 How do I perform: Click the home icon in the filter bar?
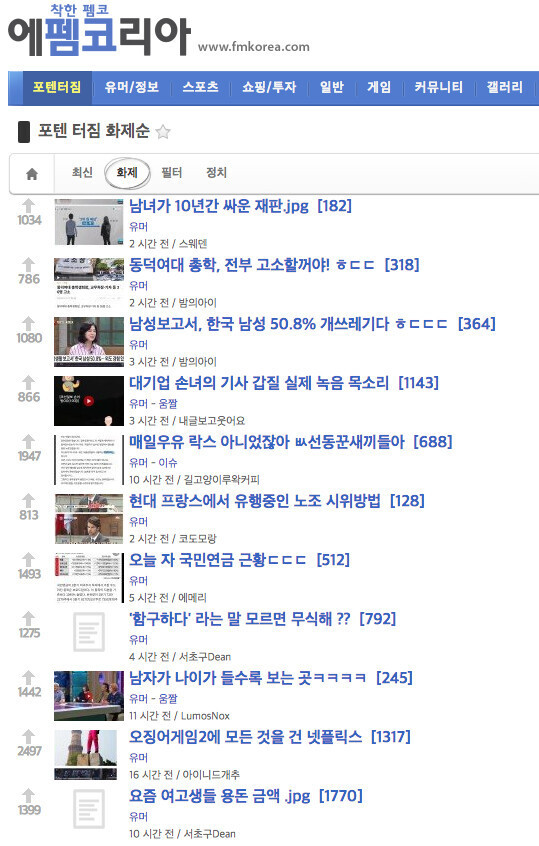[32, 174]
